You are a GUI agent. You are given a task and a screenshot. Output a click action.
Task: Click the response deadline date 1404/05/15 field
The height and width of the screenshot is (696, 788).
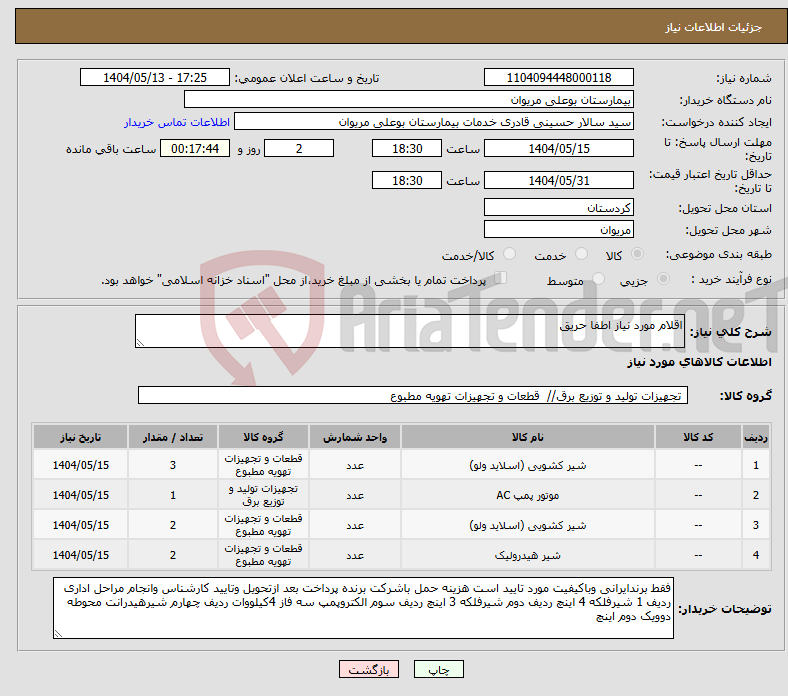(x=559, y=148)
